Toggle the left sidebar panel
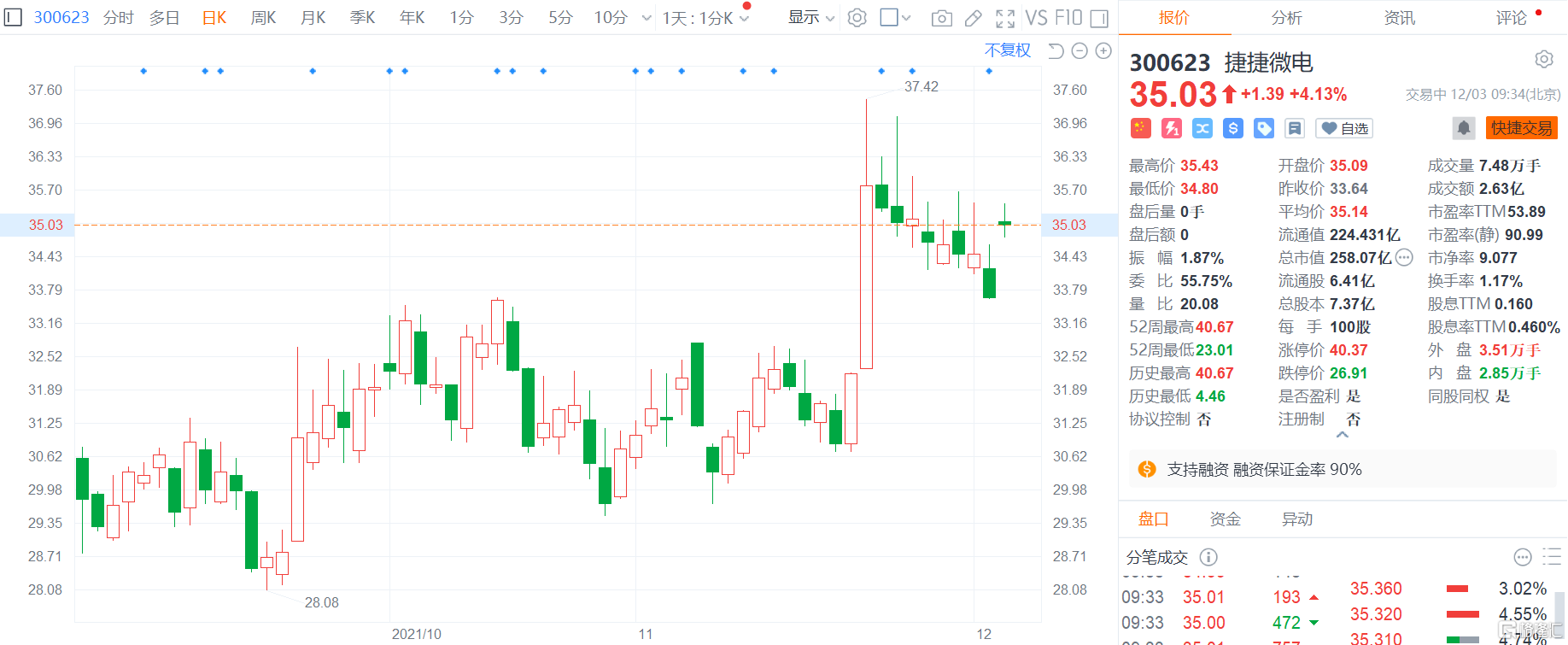Viewport: 1568px width, 645px height. 13,17
